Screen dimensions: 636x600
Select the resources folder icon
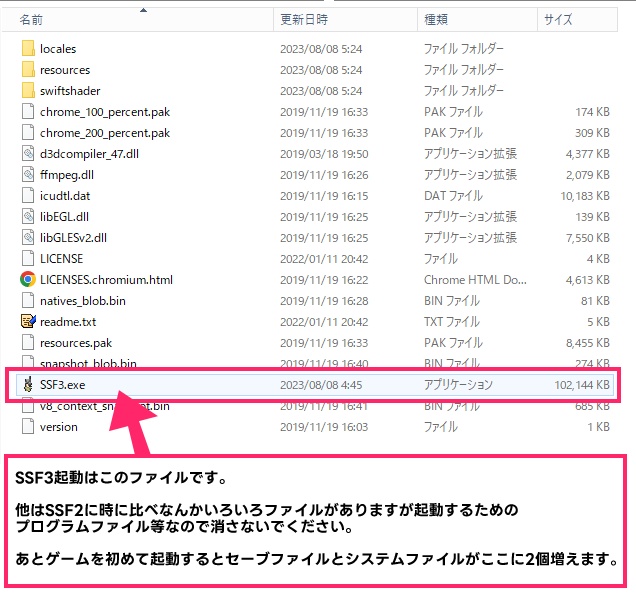click(28, 70)
